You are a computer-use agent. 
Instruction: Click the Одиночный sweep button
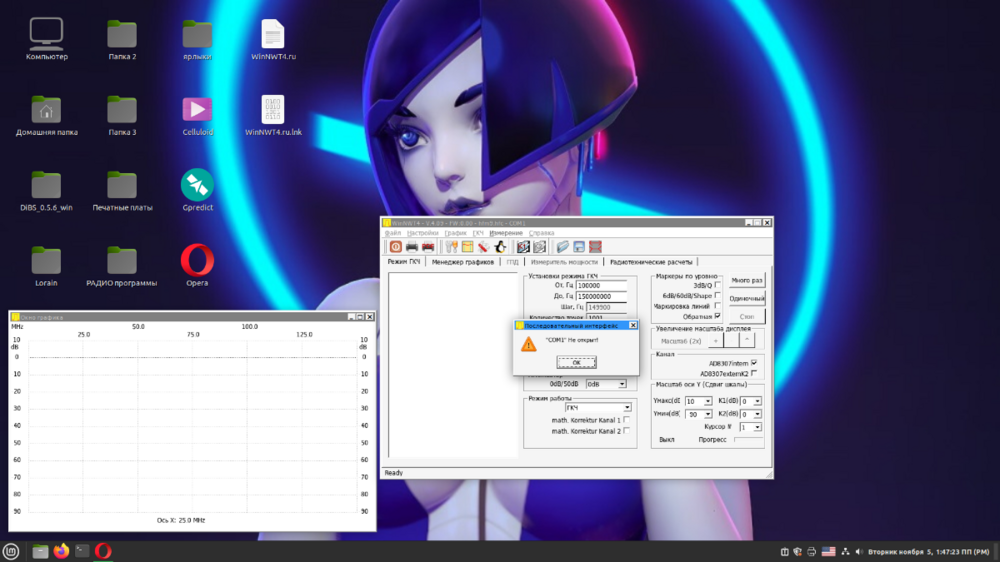(747, 299)
